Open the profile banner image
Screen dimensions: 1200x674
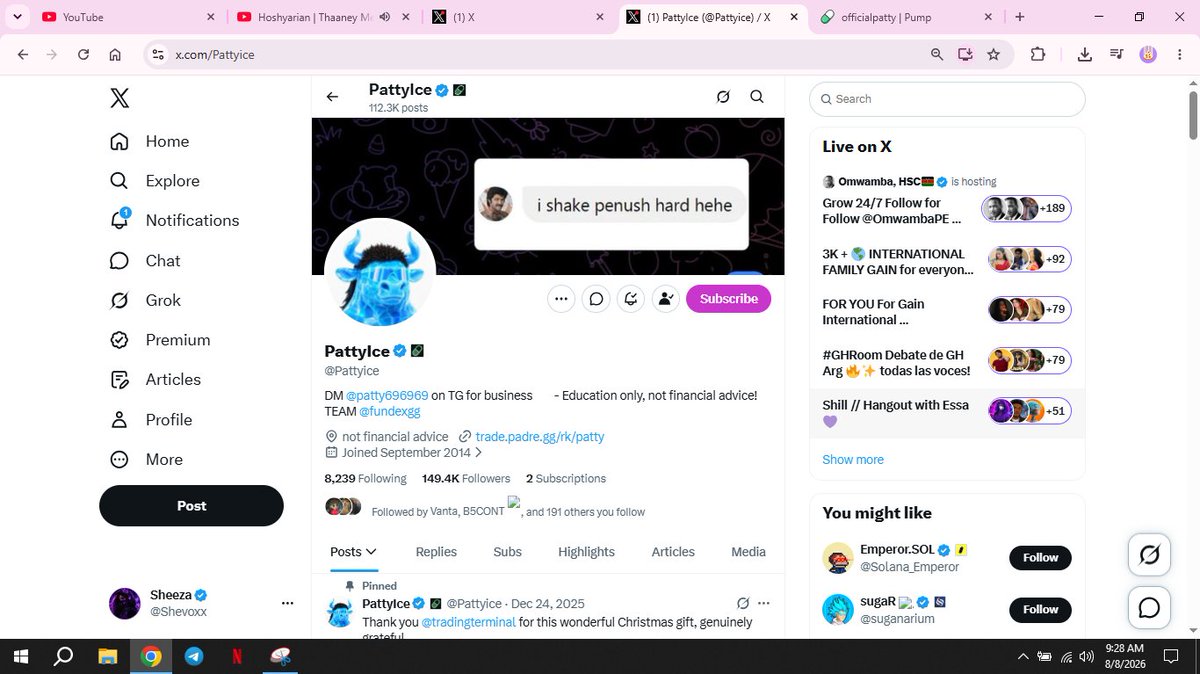coord(548,196)
